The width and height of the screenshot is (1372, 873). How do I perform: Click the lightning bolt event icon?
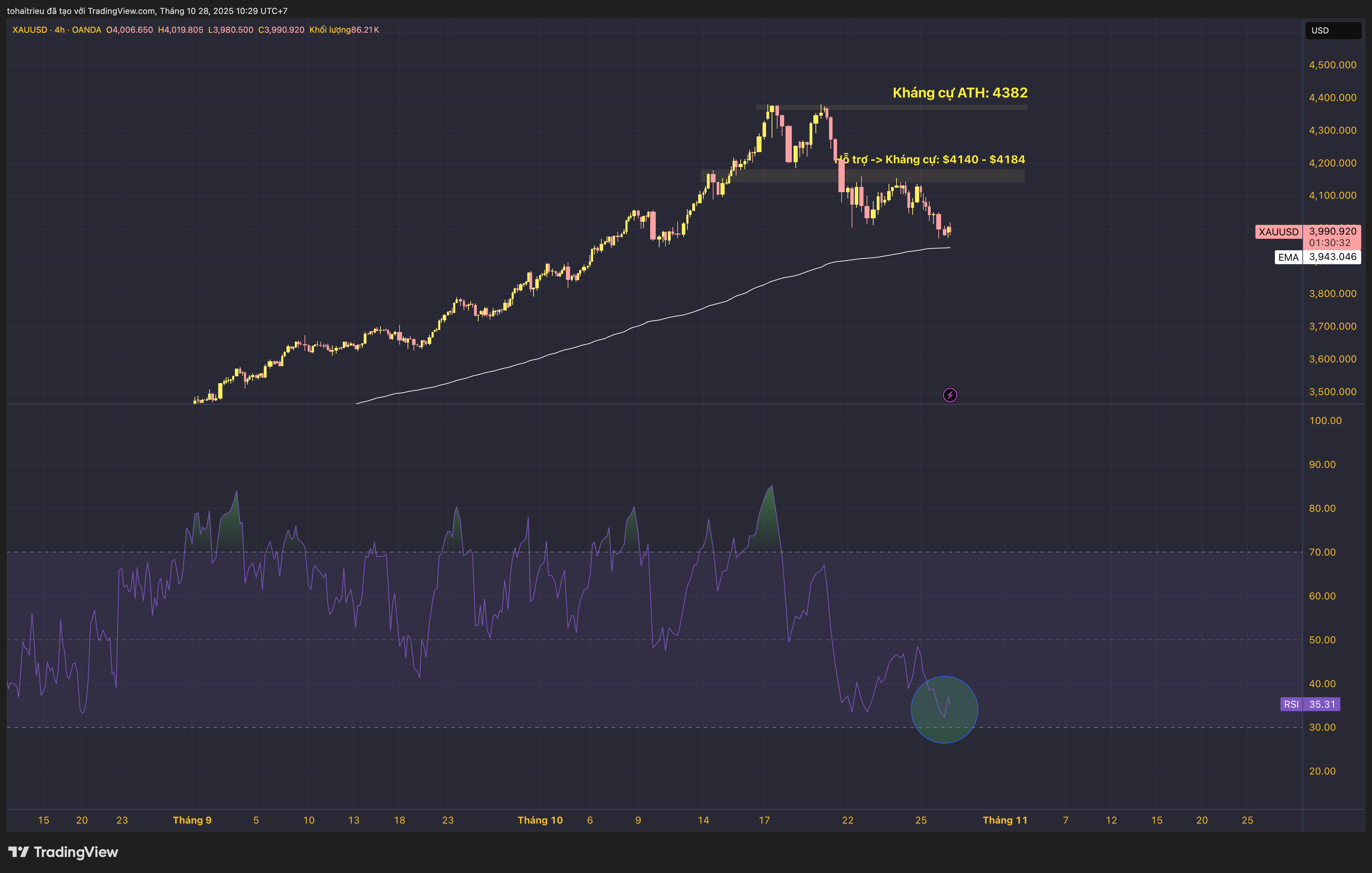[x=950, y=395]
